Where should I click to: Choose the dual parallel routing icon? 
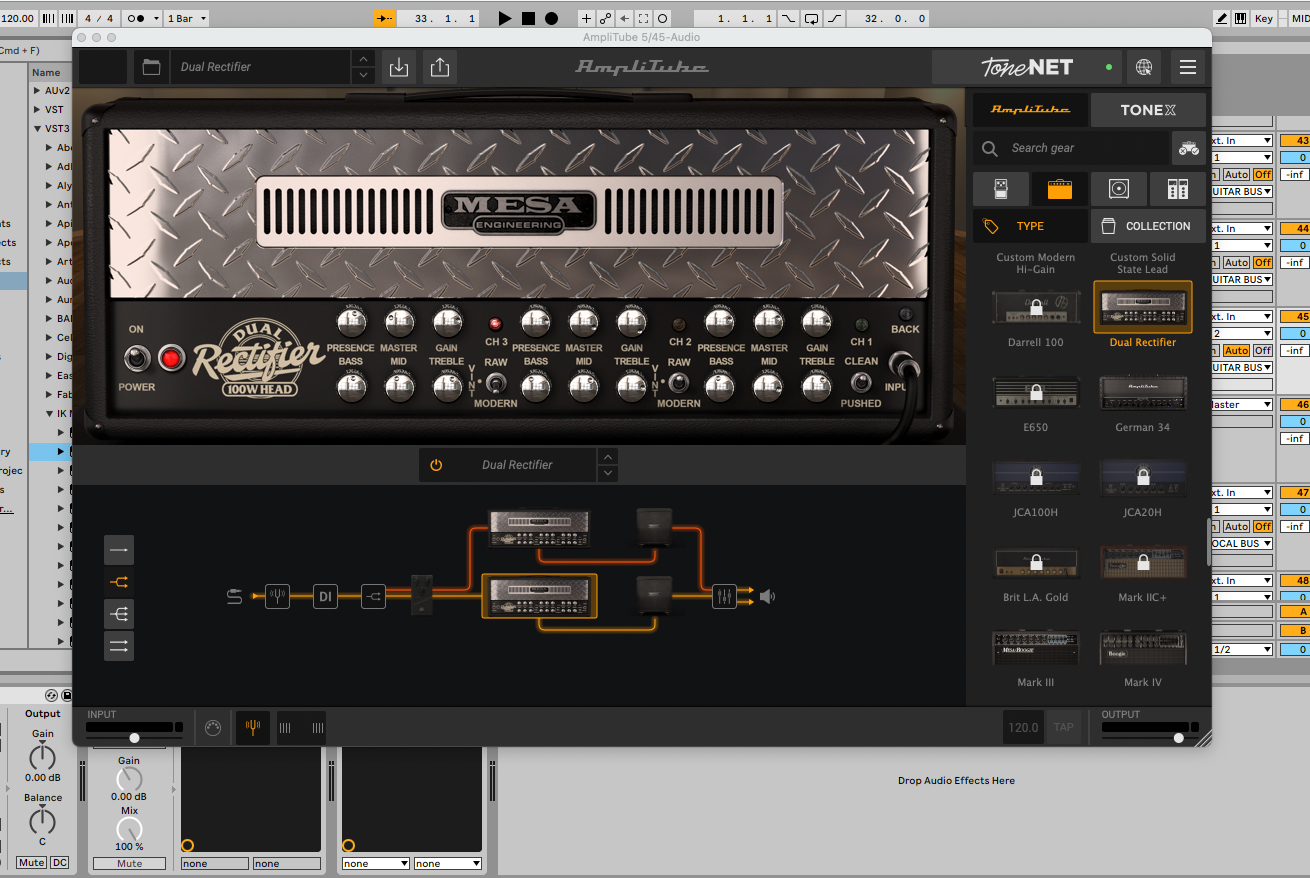119,646
